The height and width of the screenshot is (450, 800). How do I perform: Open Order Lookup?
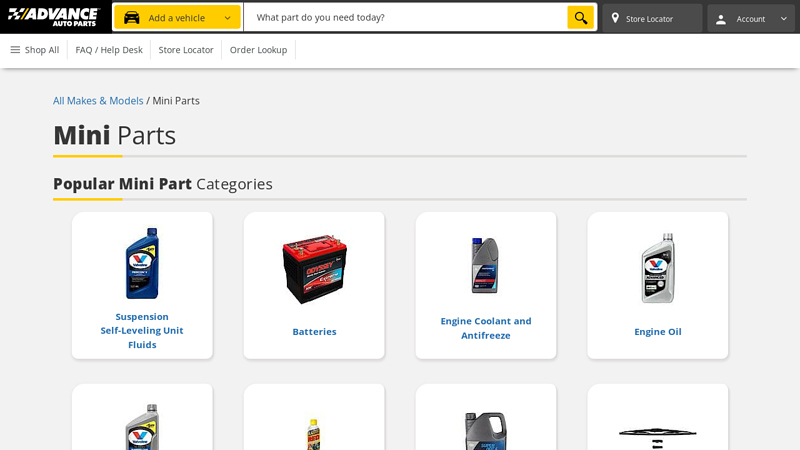tap(258, 49)
